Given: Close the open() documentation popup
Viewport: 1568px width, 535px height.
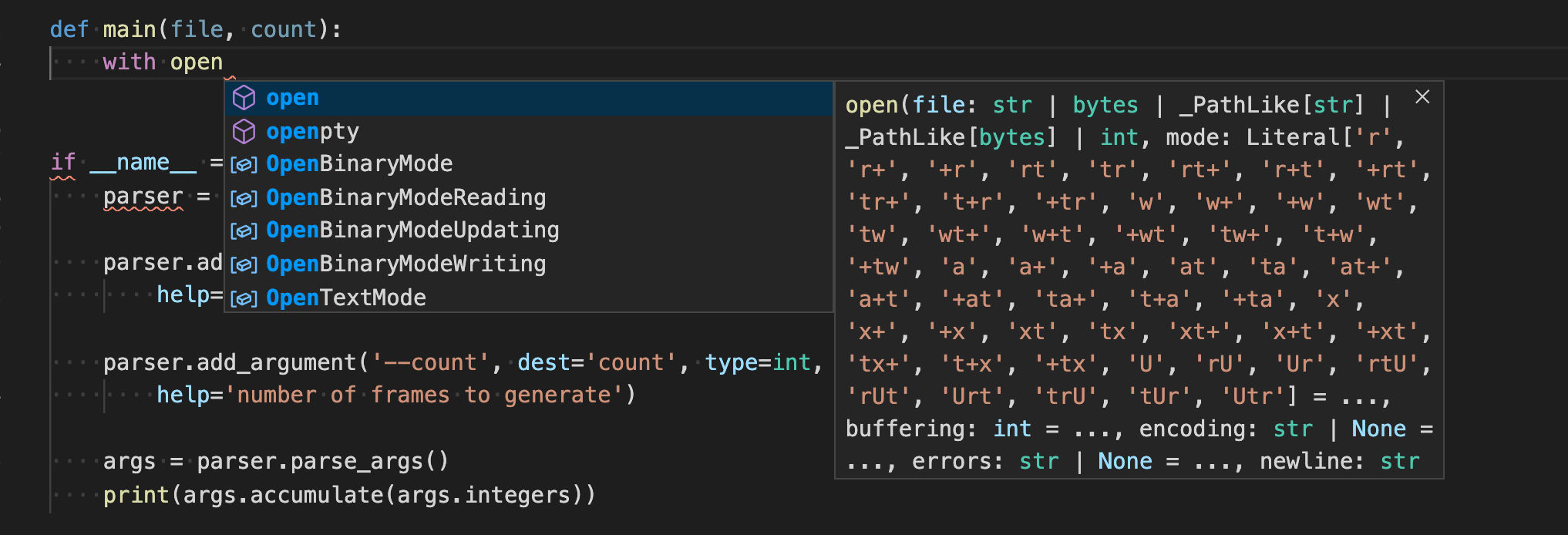Looking at the screenshot, I should tap(1422, 96).
